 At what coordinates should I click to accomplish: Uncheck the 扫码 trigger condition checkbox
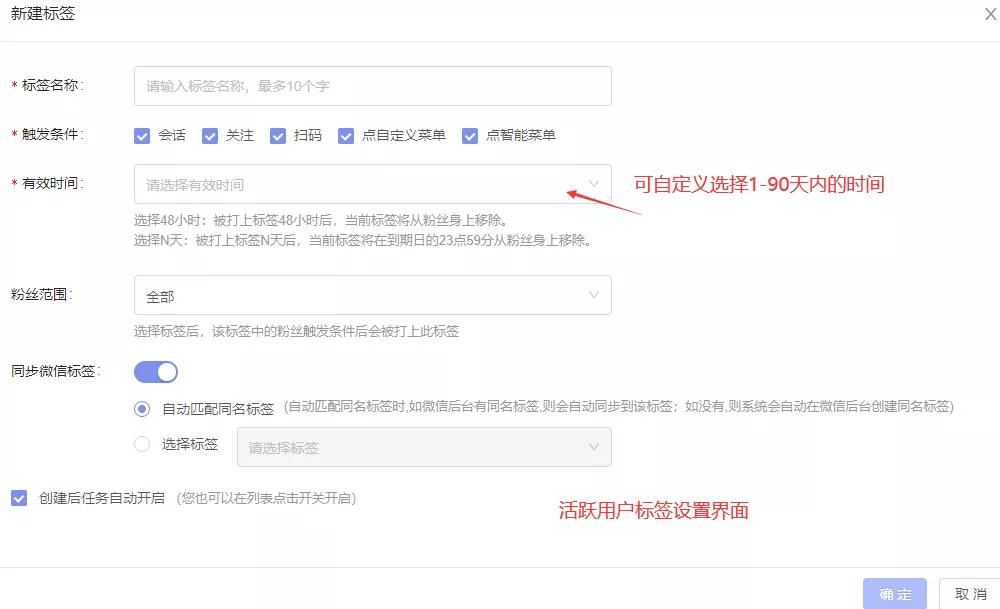coord(278,135)
